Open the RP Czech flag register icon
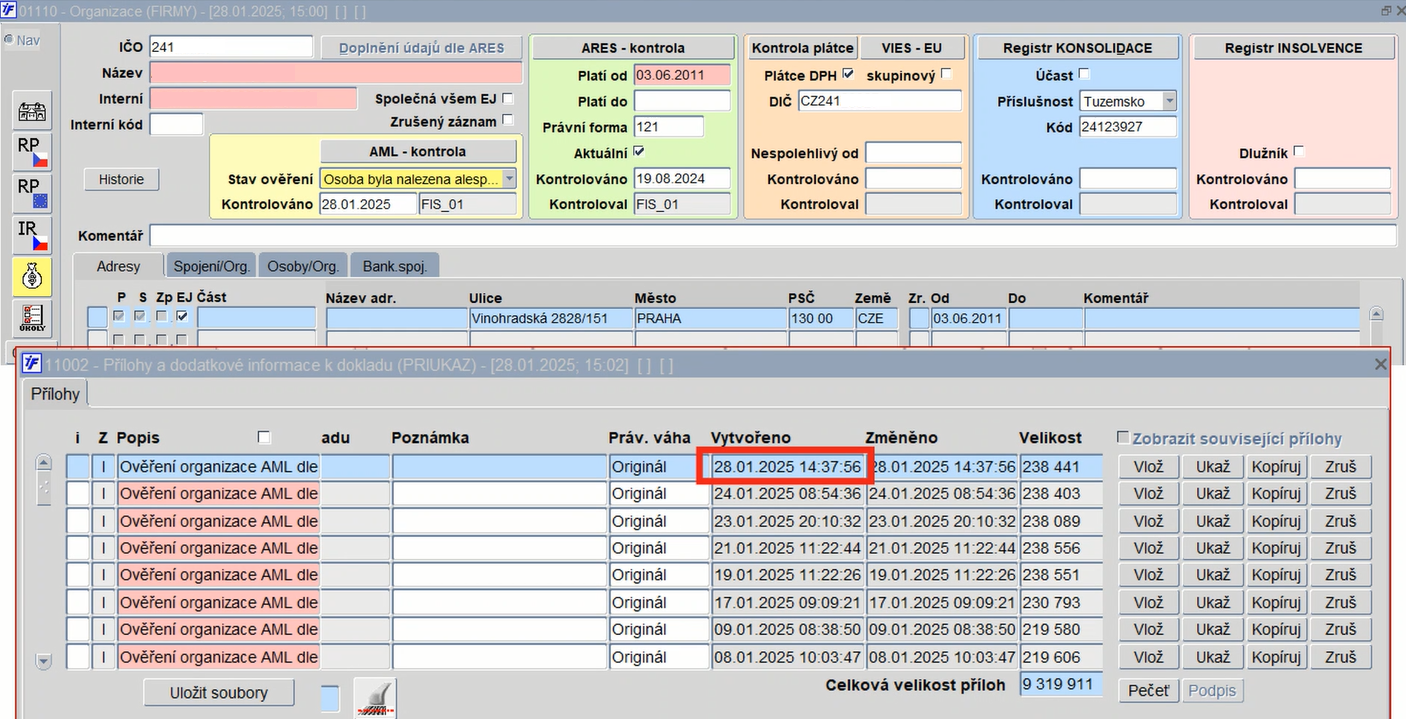Viewport: 1406px width, 719px height. pos(33,152)
